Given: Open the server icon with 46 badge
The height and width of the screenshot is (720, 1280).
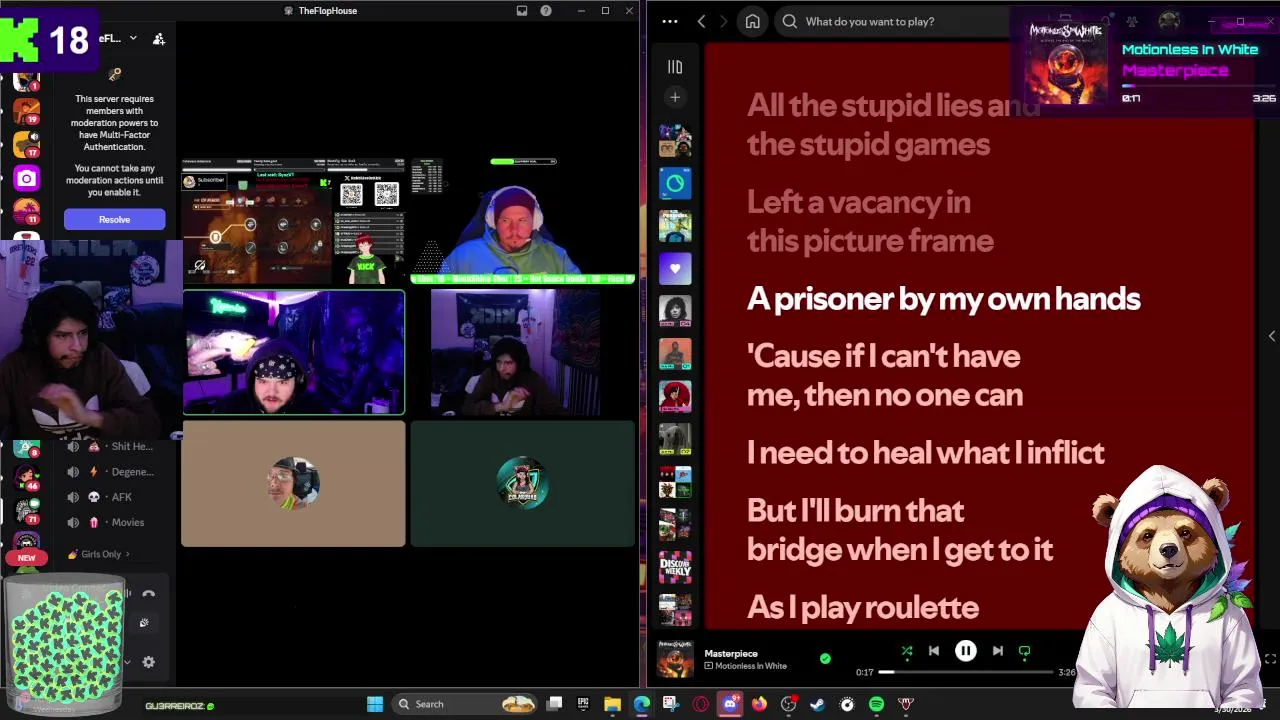Looking at the screenshot, I should (x=27, y=477).
